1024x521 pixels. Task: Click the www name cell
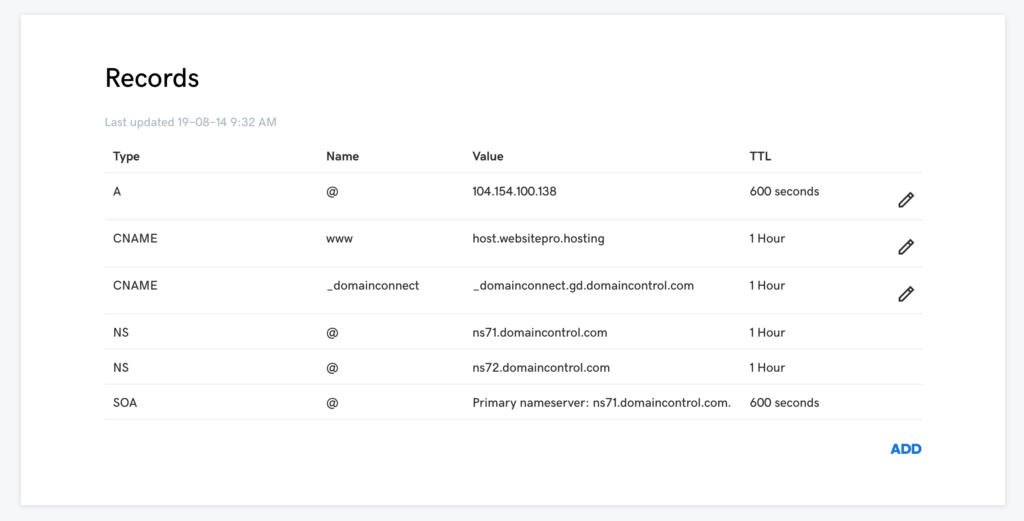point(339,239)
